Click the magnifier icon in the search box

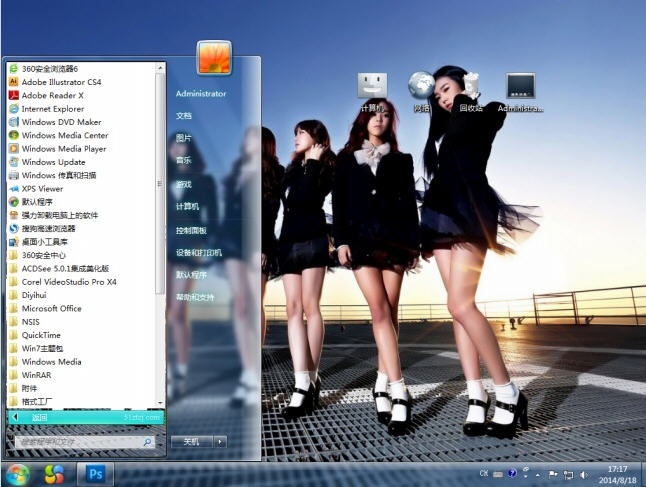(x=147, y=442)
